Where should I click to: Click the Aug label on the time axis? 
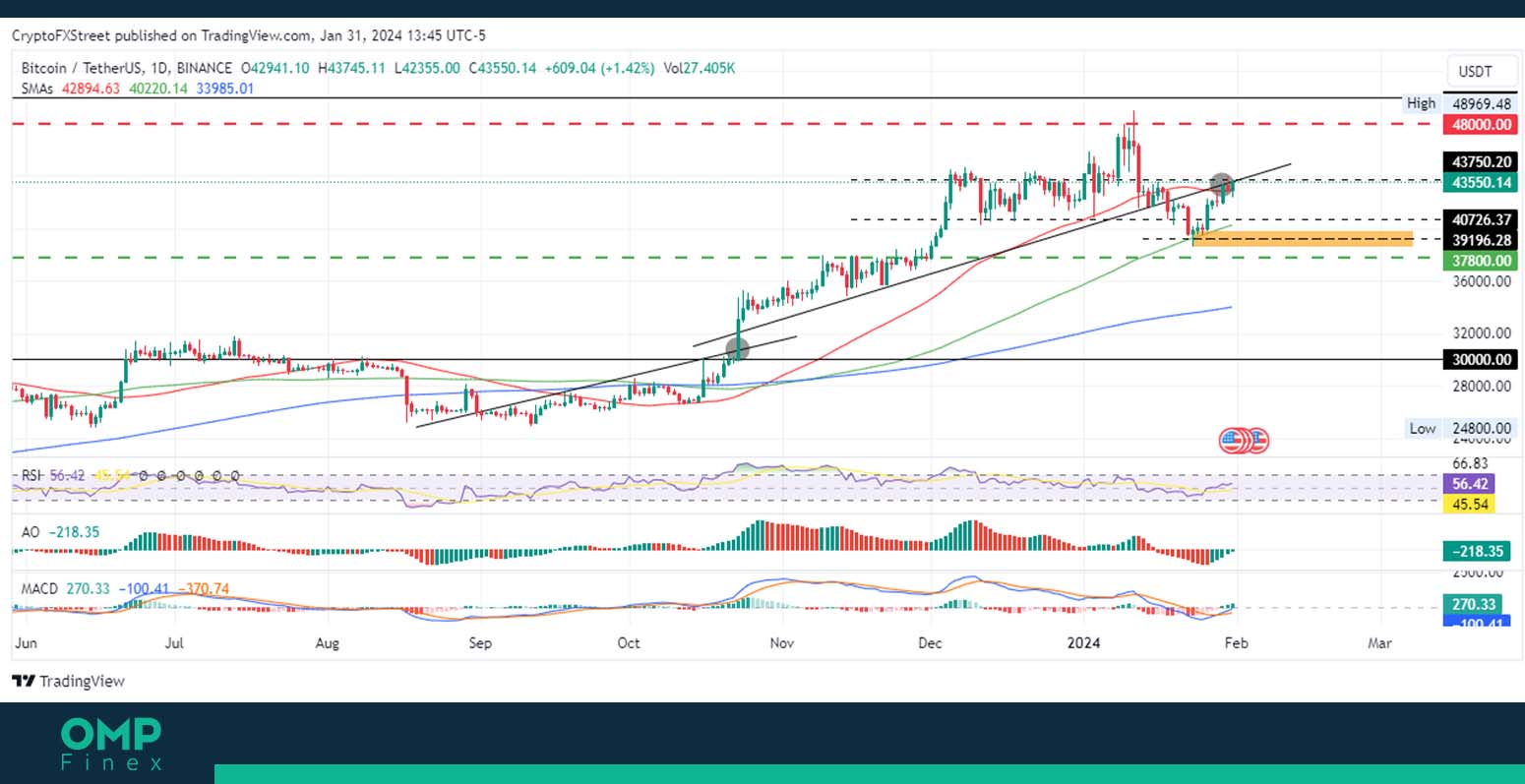pos(327,643)
